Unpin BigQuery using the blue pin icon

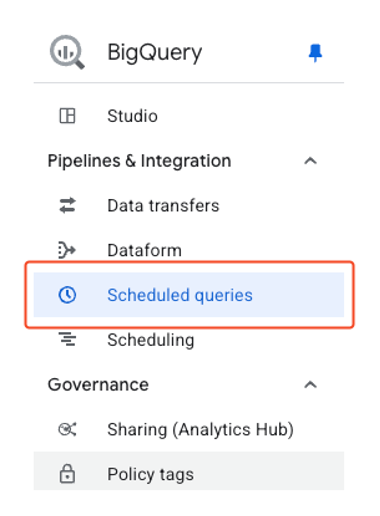(315, 53)
